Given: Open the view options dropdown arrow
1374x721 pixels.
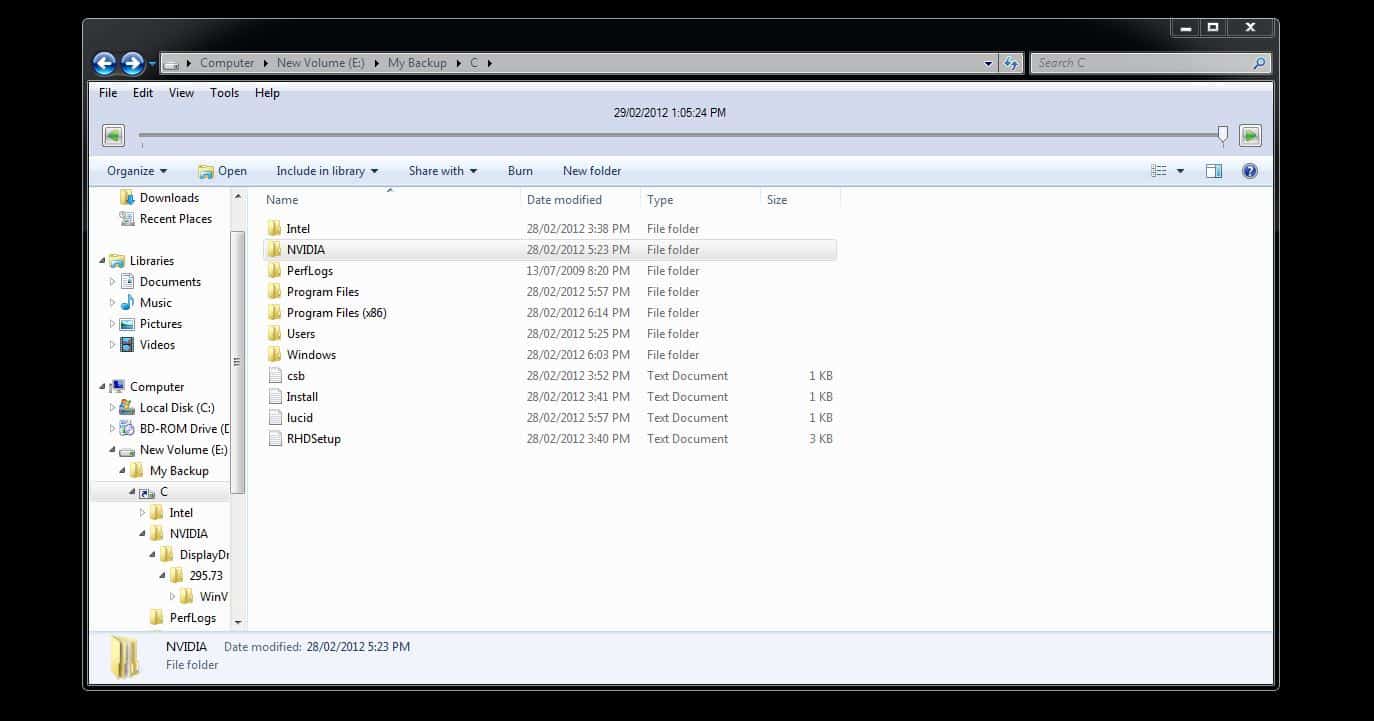Looking at the screenshot, I should click(1180, 171).
